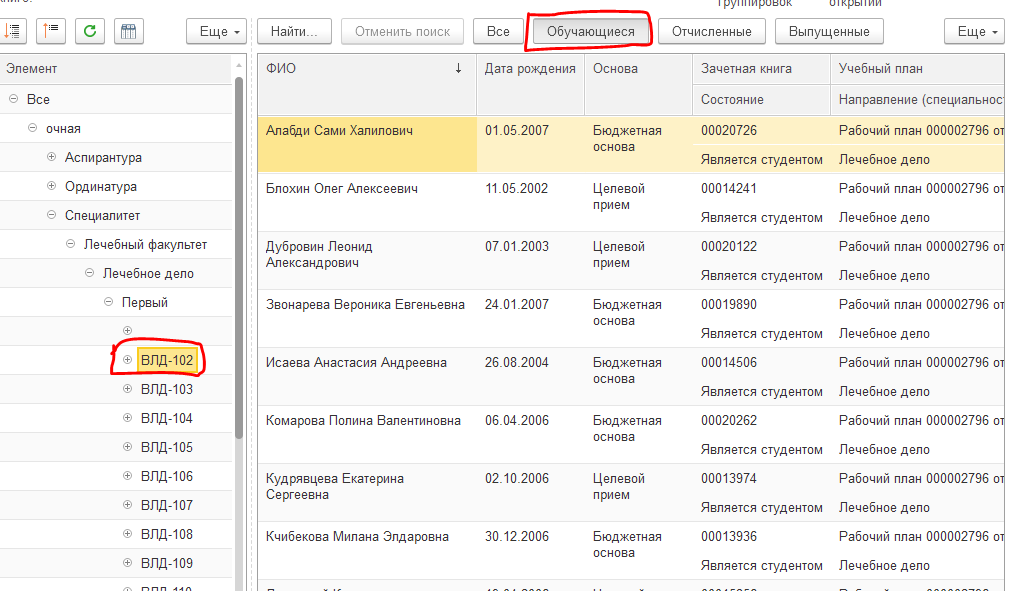Click the expand tree icon with orange down arrow
Image resolution: width=1015 pixels, height=591 pixels.
[13, 31]
